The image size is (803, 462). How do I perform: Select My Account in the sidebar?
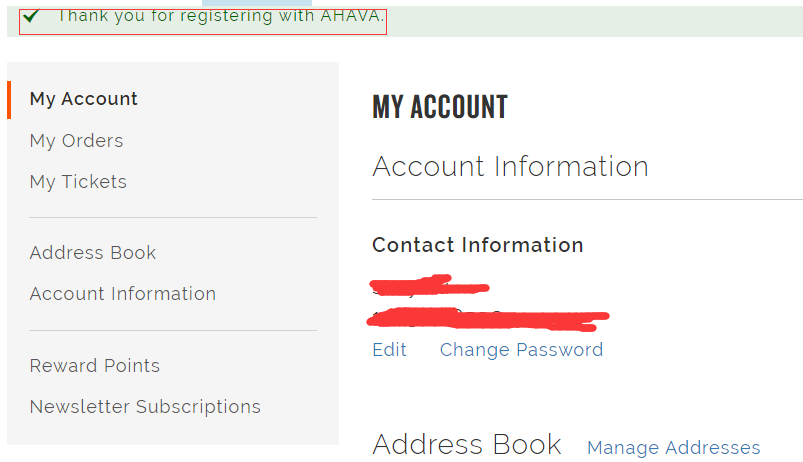[84, 99]
